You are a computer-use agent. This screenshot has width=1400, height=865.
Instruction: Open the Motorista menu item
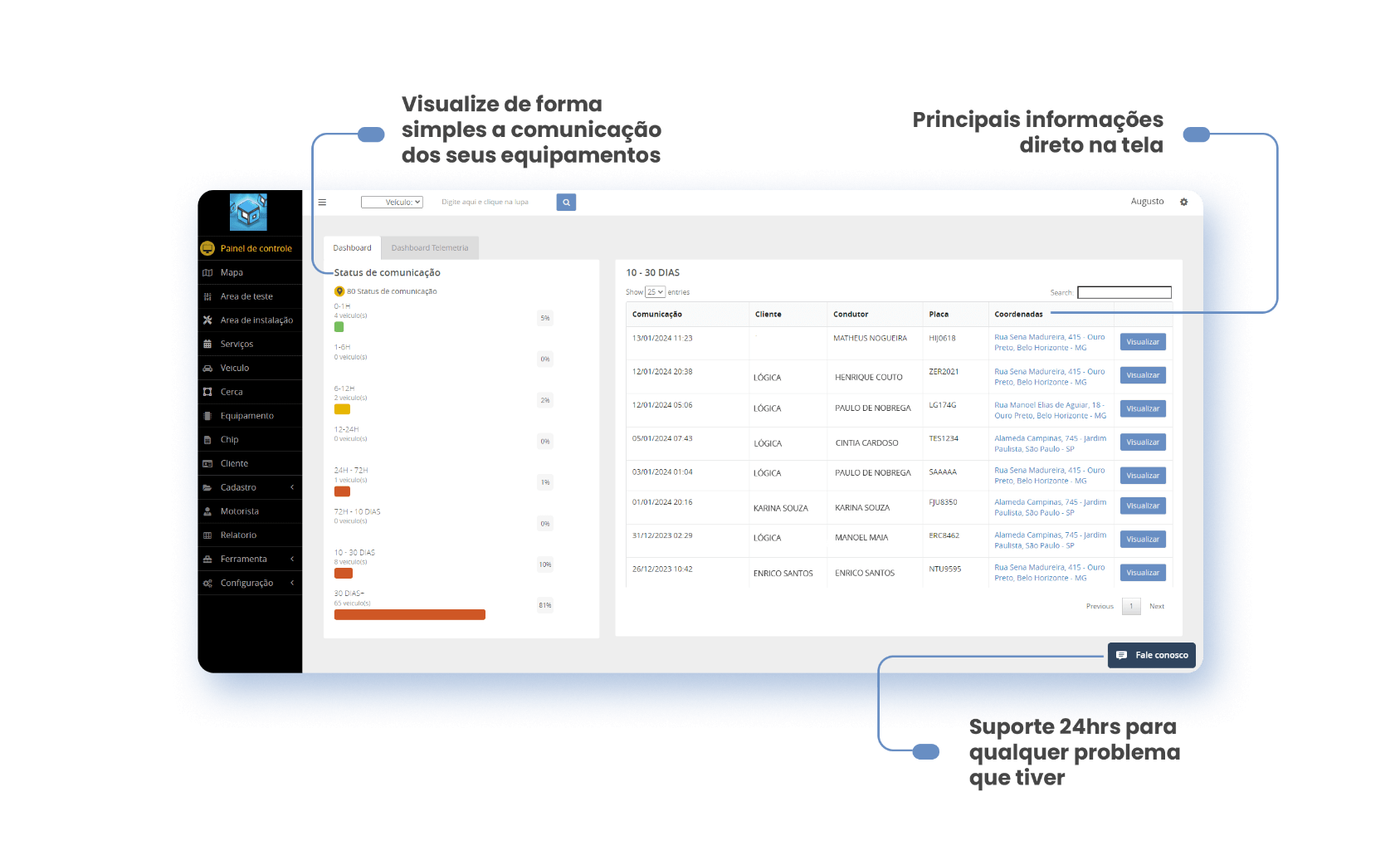pyautogui.click(x=250, y=511)
